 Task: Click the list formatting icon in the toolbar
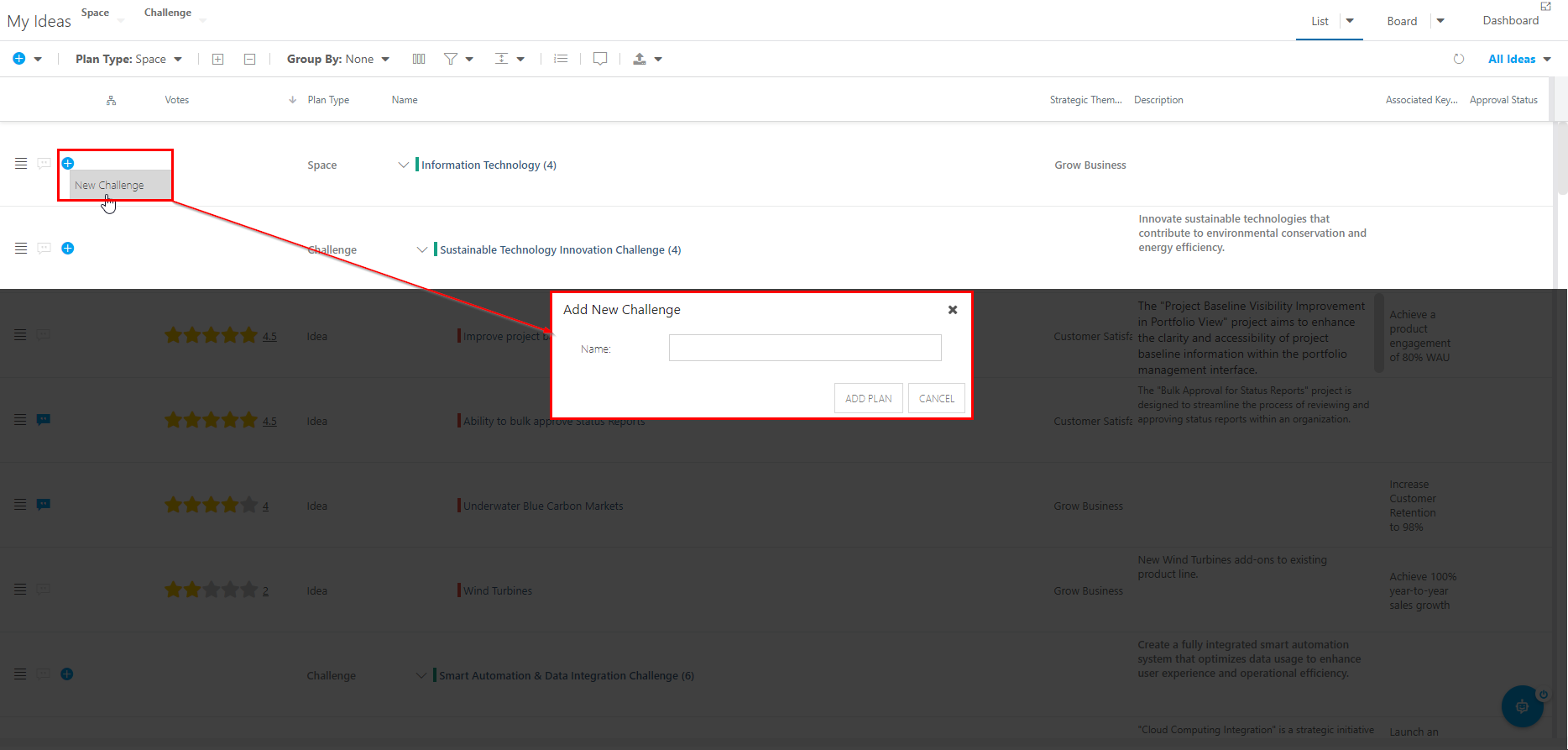click(x=561, y=59)
